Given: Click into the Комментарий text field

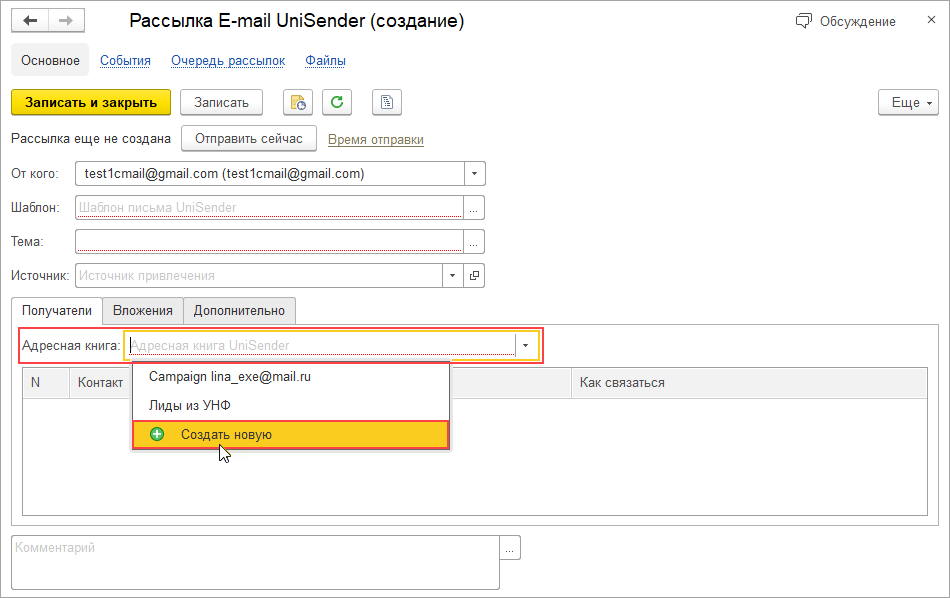Looking at the screenshot, I should [255, 563].
